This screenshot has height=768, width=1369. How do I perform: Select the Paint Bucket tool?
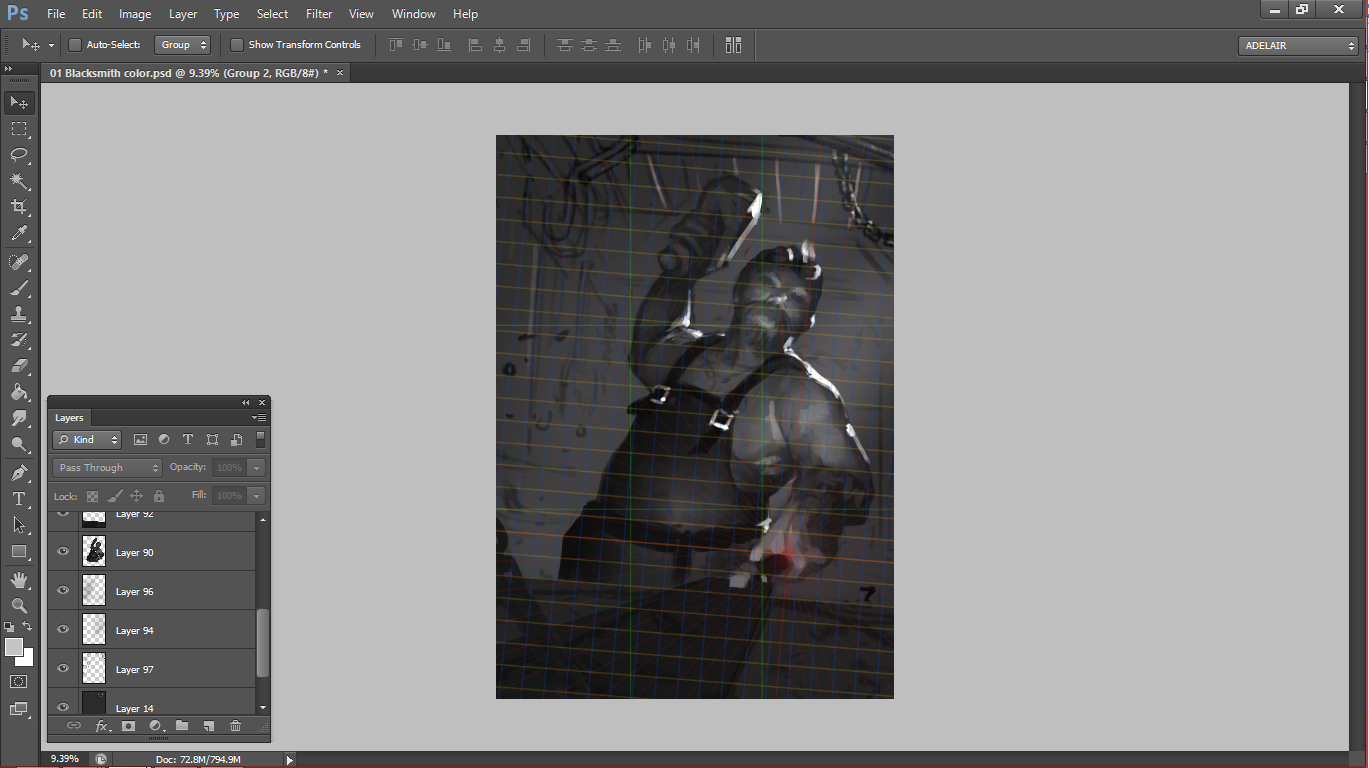point(19,392)
